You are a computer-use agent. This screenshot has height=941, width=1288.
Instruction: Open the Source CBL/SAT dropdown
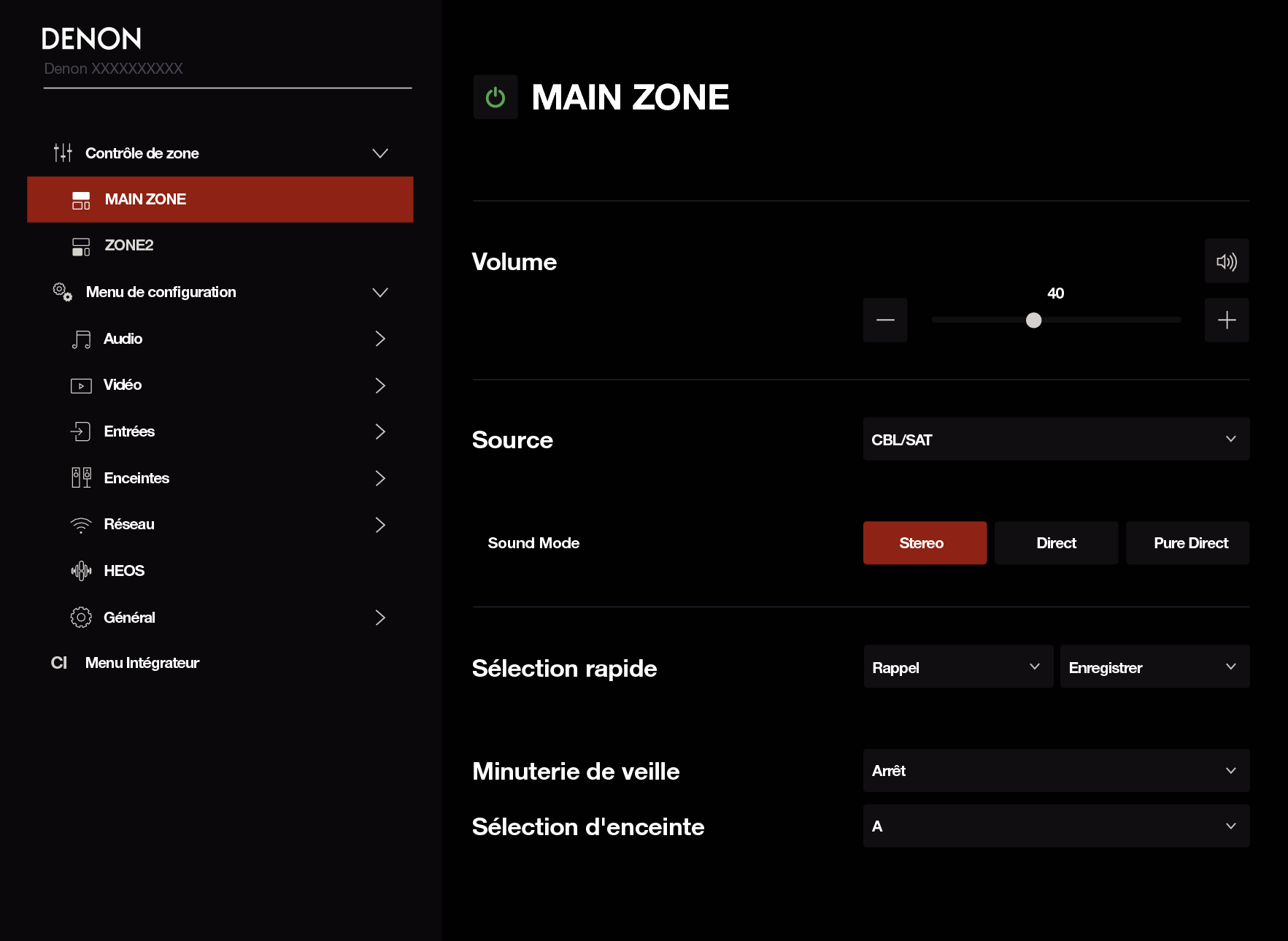pyautogui.click(x=1055, y=439)
